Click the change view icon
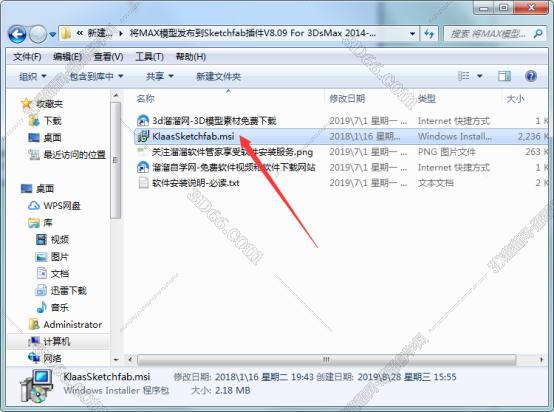 click(464, 76)
